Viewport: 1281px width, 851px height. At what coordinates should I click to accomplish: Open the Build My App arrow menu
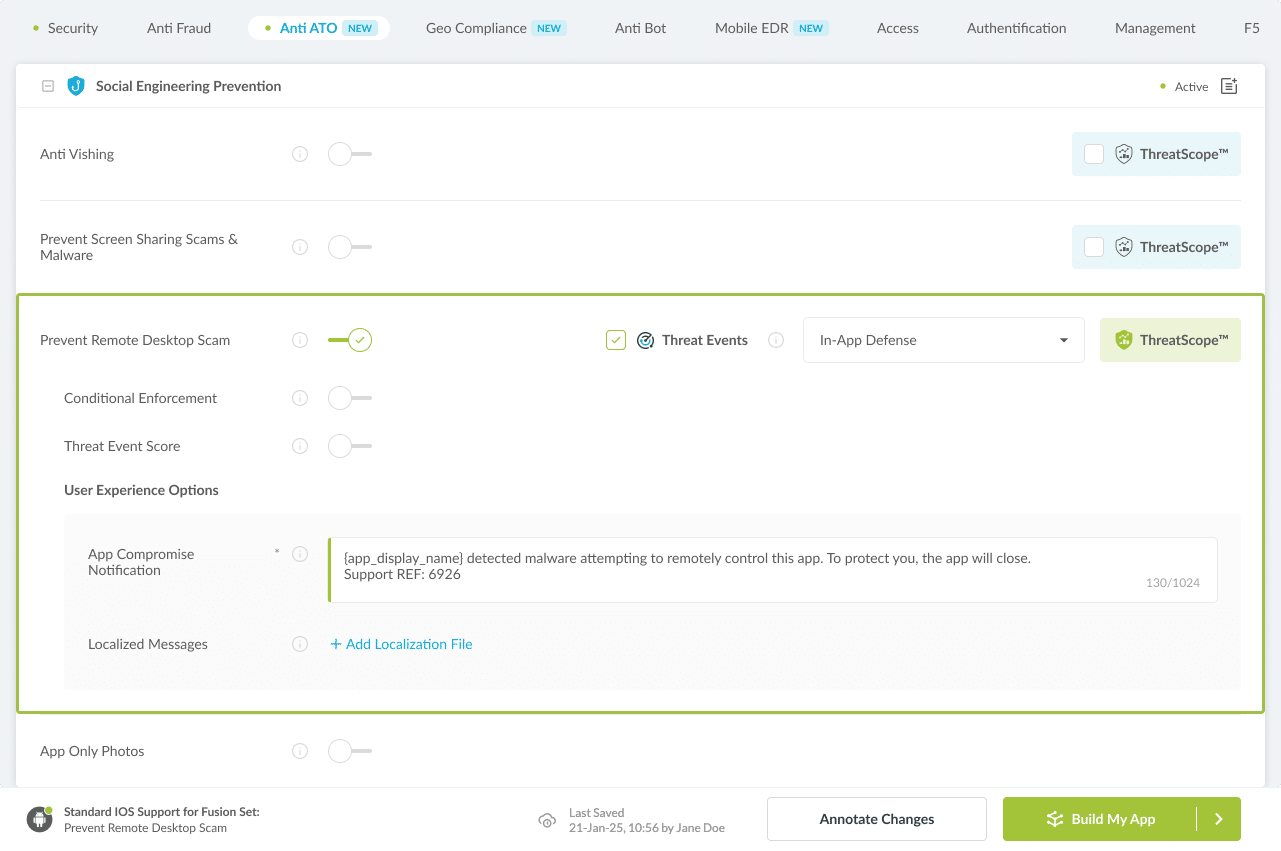[x=1219, y=819]
